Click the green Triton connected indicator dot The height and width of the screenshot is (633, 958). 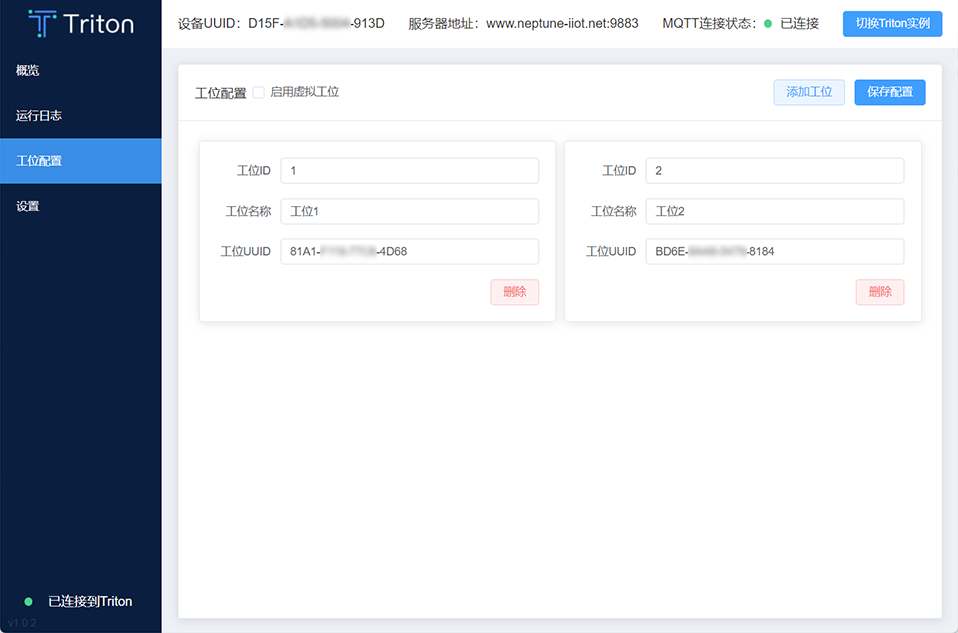pos(28,602)
